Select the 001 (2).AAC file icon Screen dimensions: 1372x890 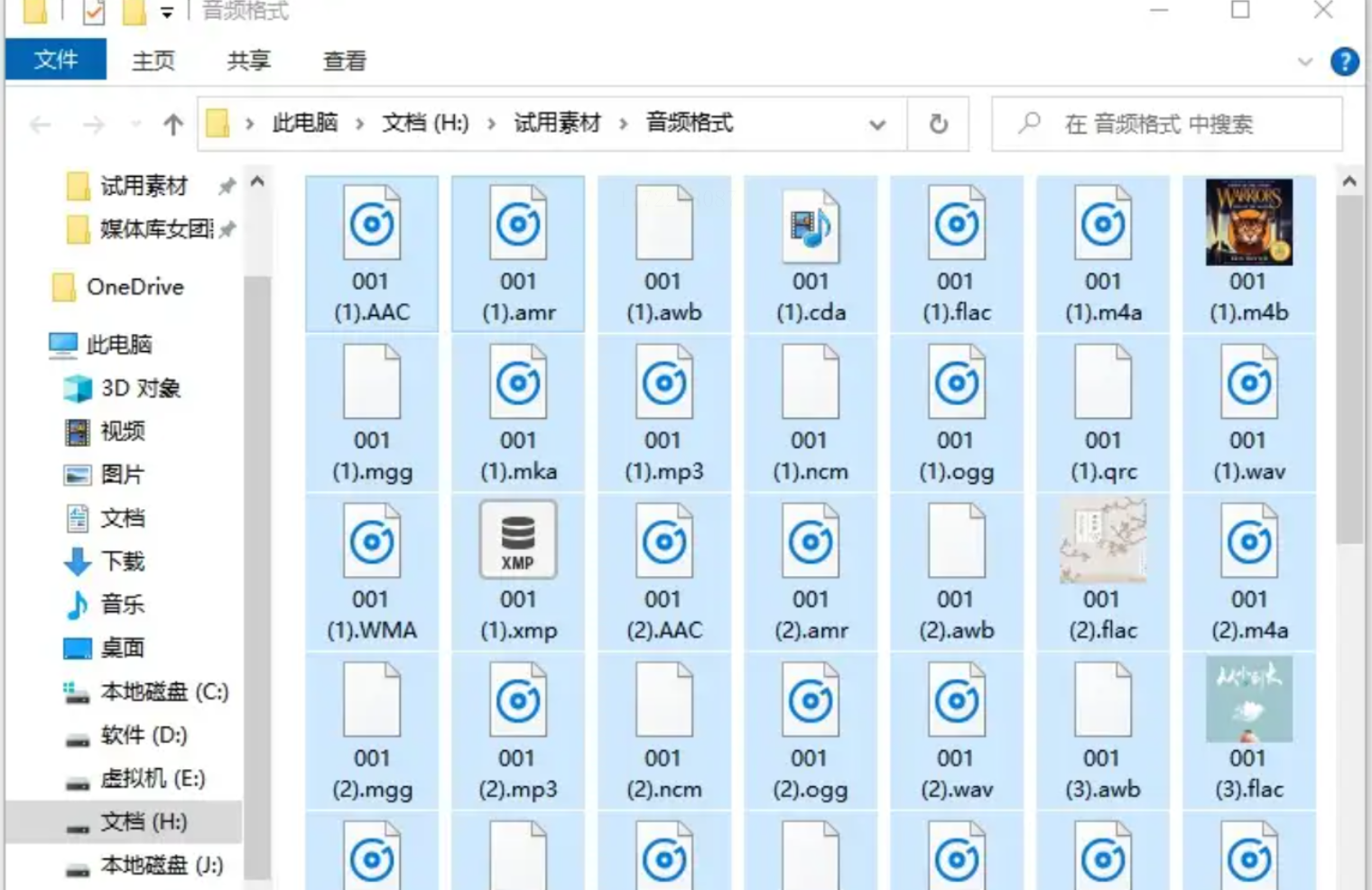[664, 542]
